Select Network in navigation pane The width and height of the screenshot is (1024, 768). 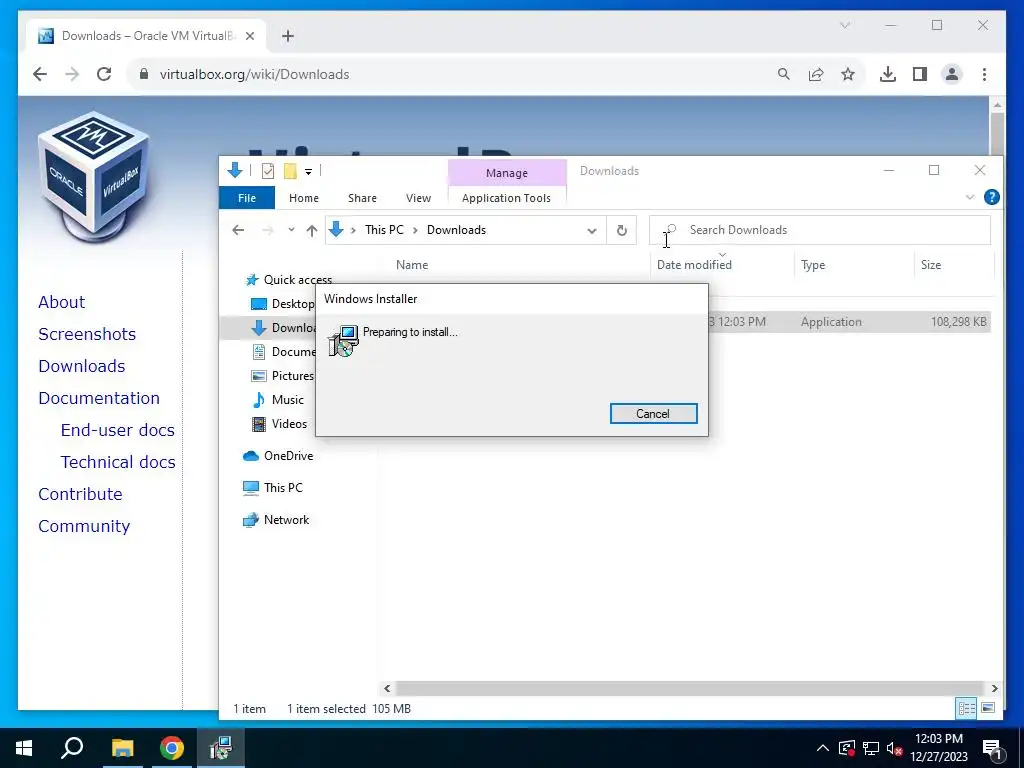tap(286, 520)
